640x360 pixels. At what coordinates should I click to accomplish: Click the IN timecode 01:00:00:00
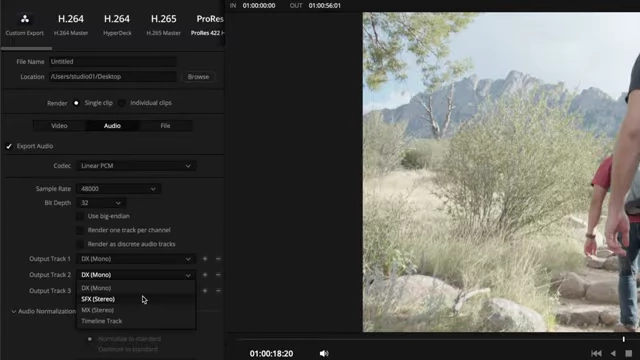click(259, 6)
